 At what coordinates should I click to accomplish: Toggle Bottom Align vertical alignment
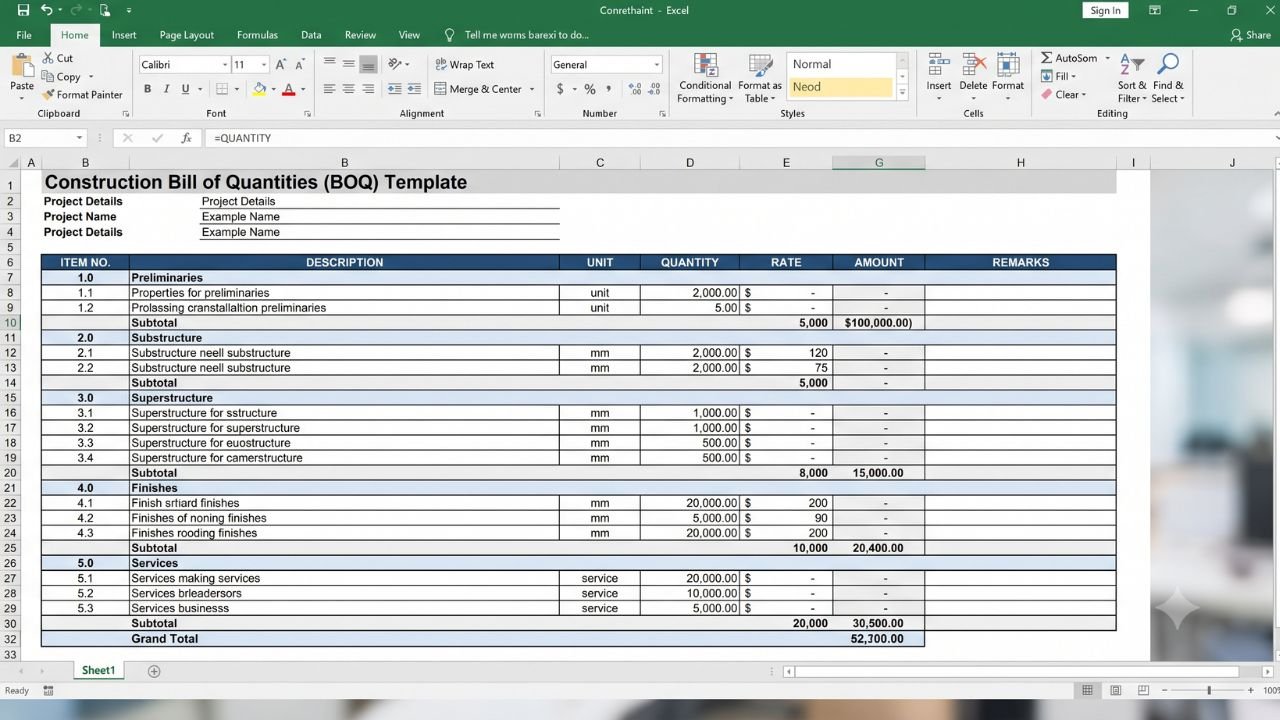click(x=368, y=64)
